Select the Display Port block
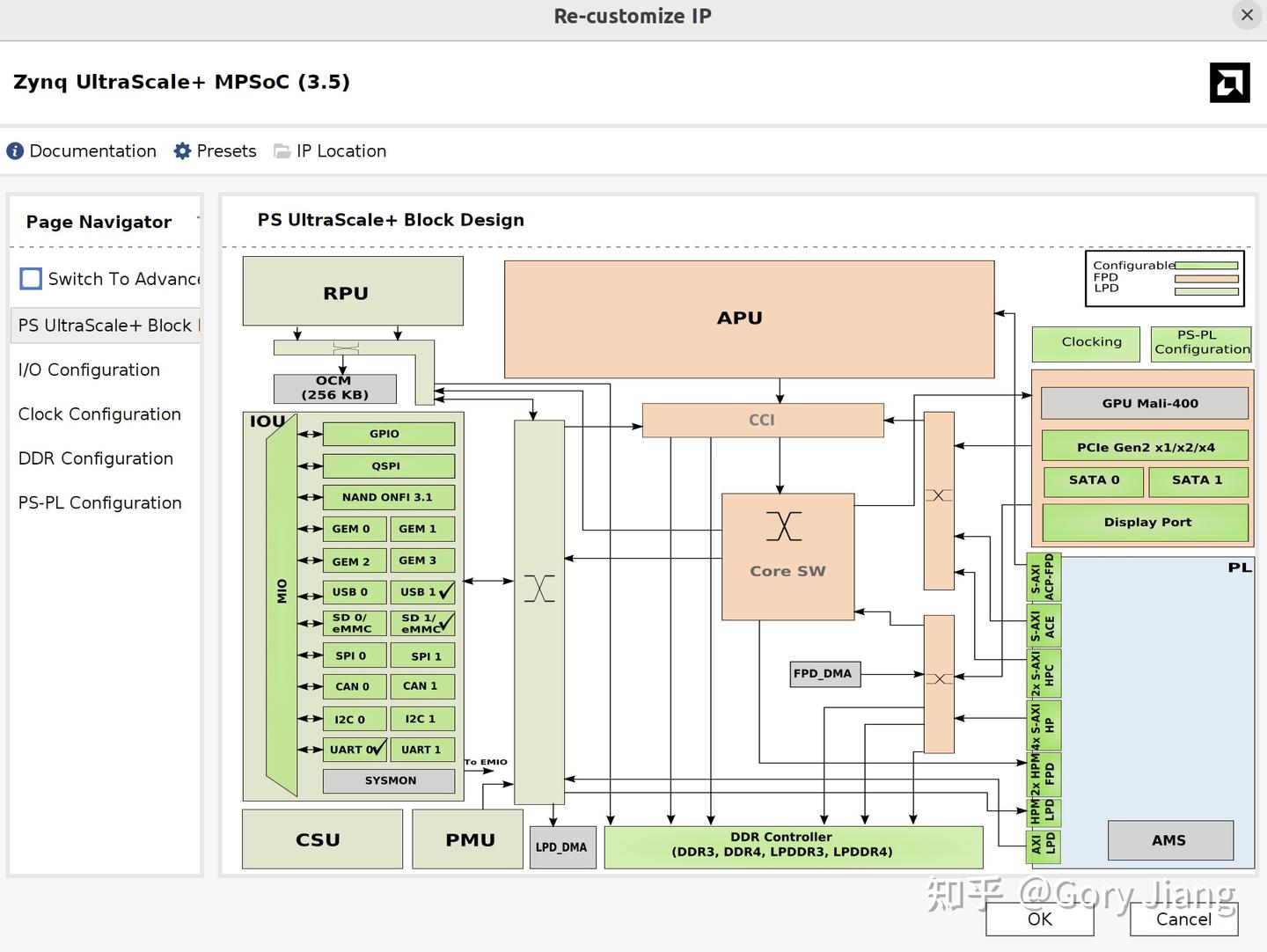 (1145, 522)
